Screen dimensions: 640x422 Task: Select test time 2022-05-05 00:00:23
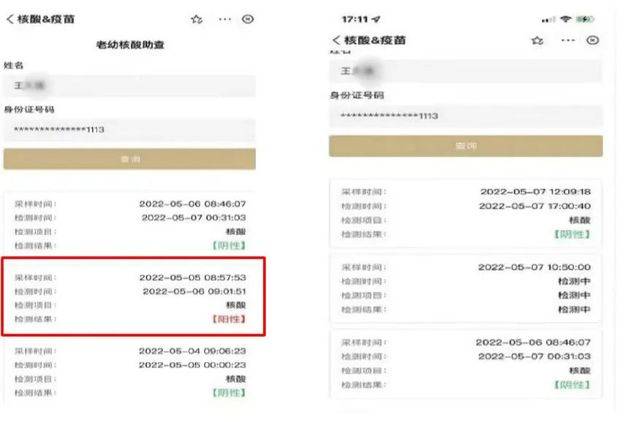coord(192,365)
